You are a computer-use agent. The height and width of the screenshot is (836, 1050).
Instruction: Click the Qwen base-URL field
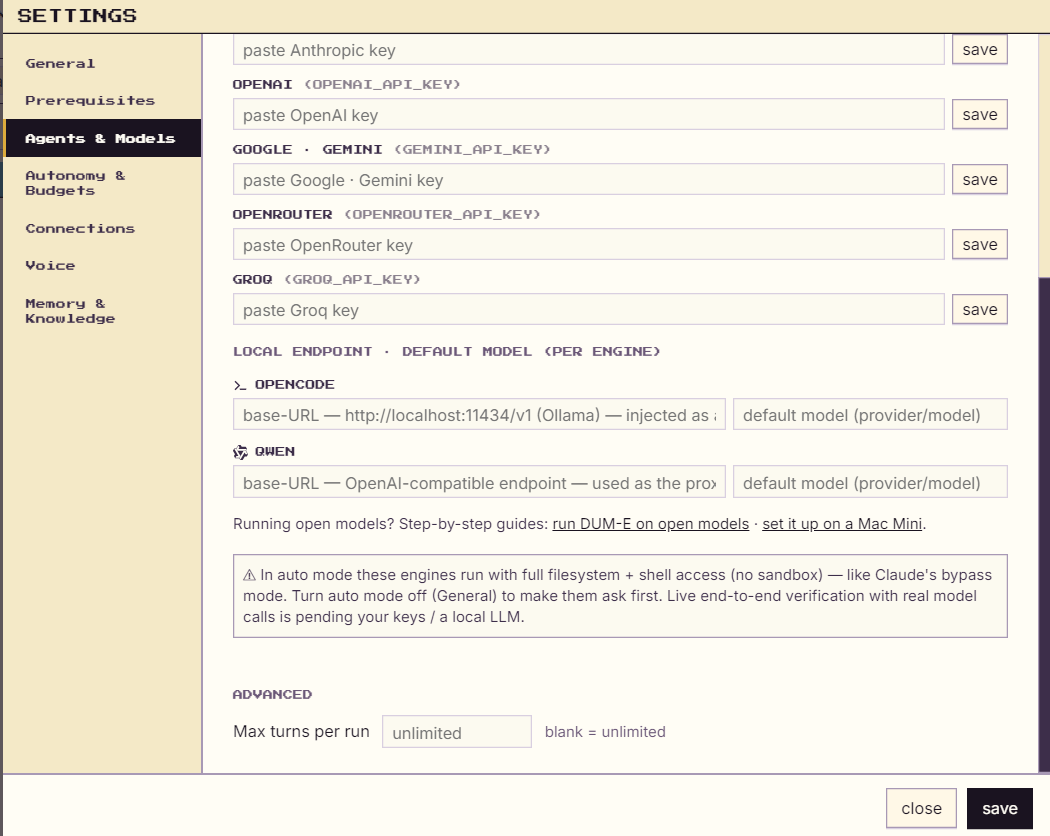pos(479,482)
